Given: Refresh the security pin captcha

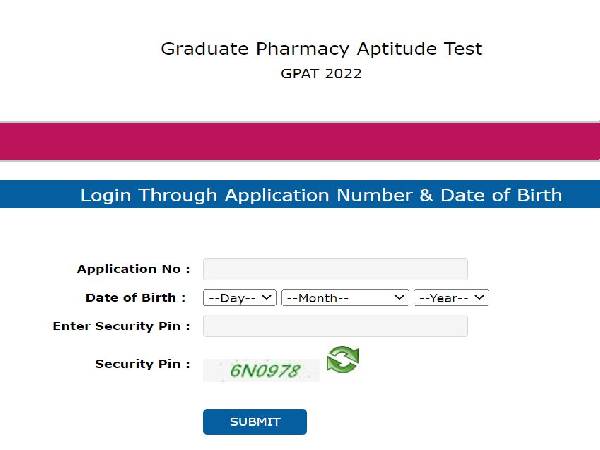Looking at the screenshot, I should [x=342, y=359].
